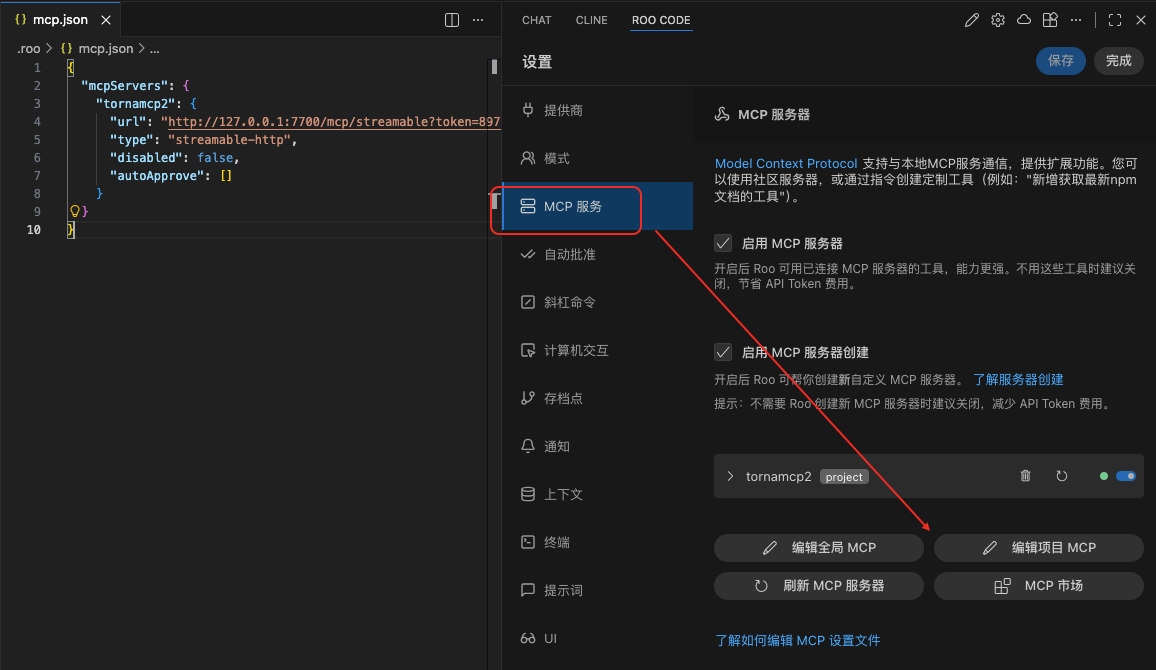Split the mcp.json editor to the right

pyautogui.click(x=452, y=20)
